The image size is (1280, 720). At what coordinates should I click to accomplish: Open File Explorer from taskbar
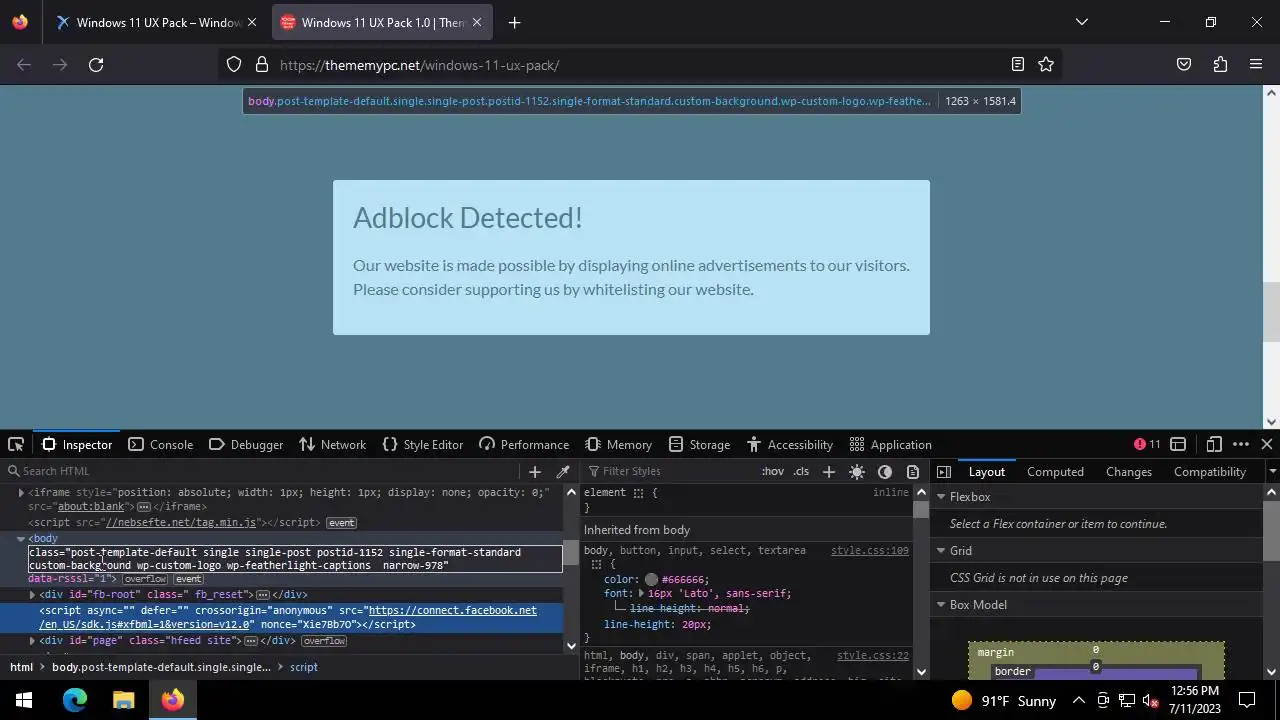pos(124,700)
